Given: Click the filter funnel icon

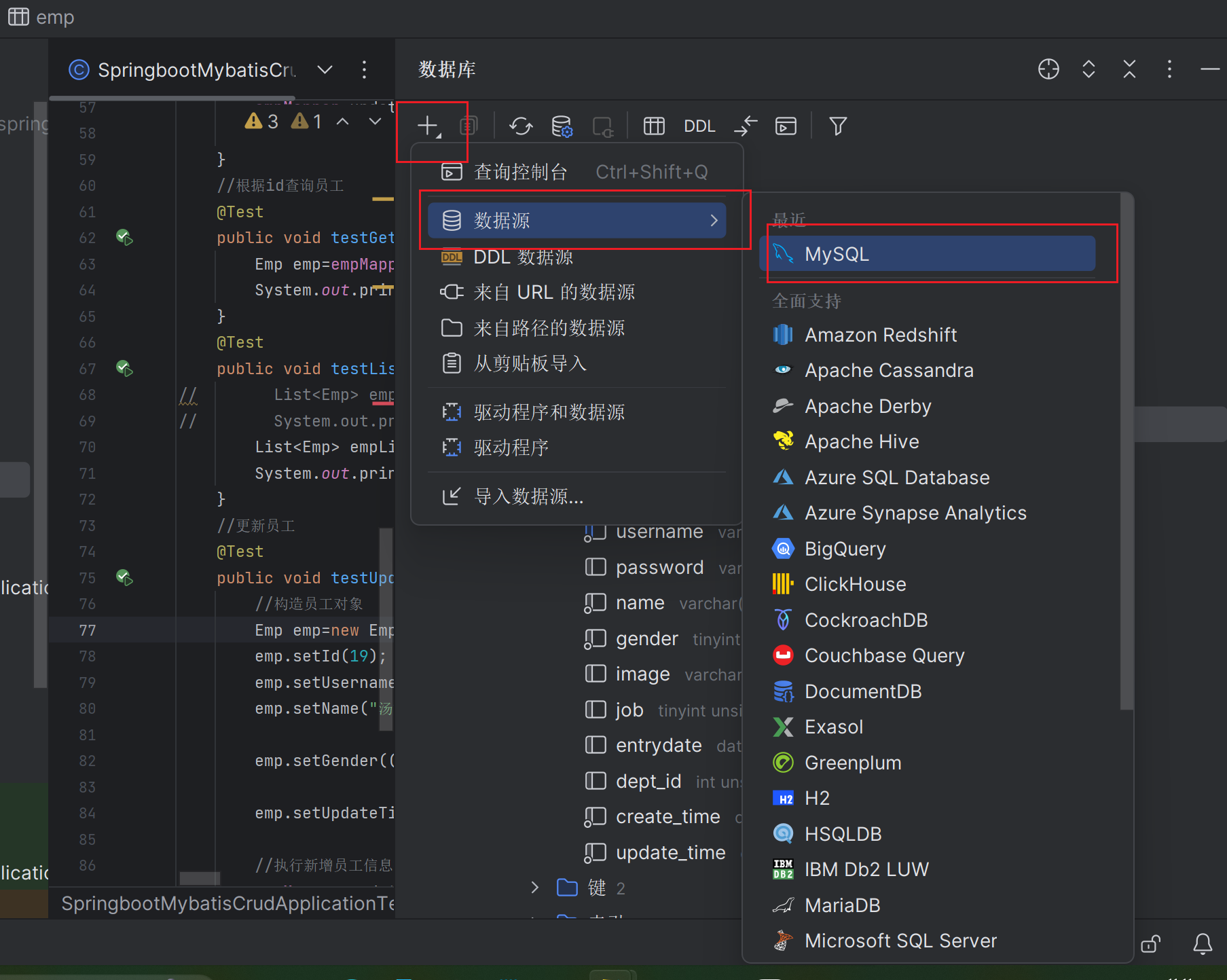Looking at the screenshot, I should tap(838, 126).
